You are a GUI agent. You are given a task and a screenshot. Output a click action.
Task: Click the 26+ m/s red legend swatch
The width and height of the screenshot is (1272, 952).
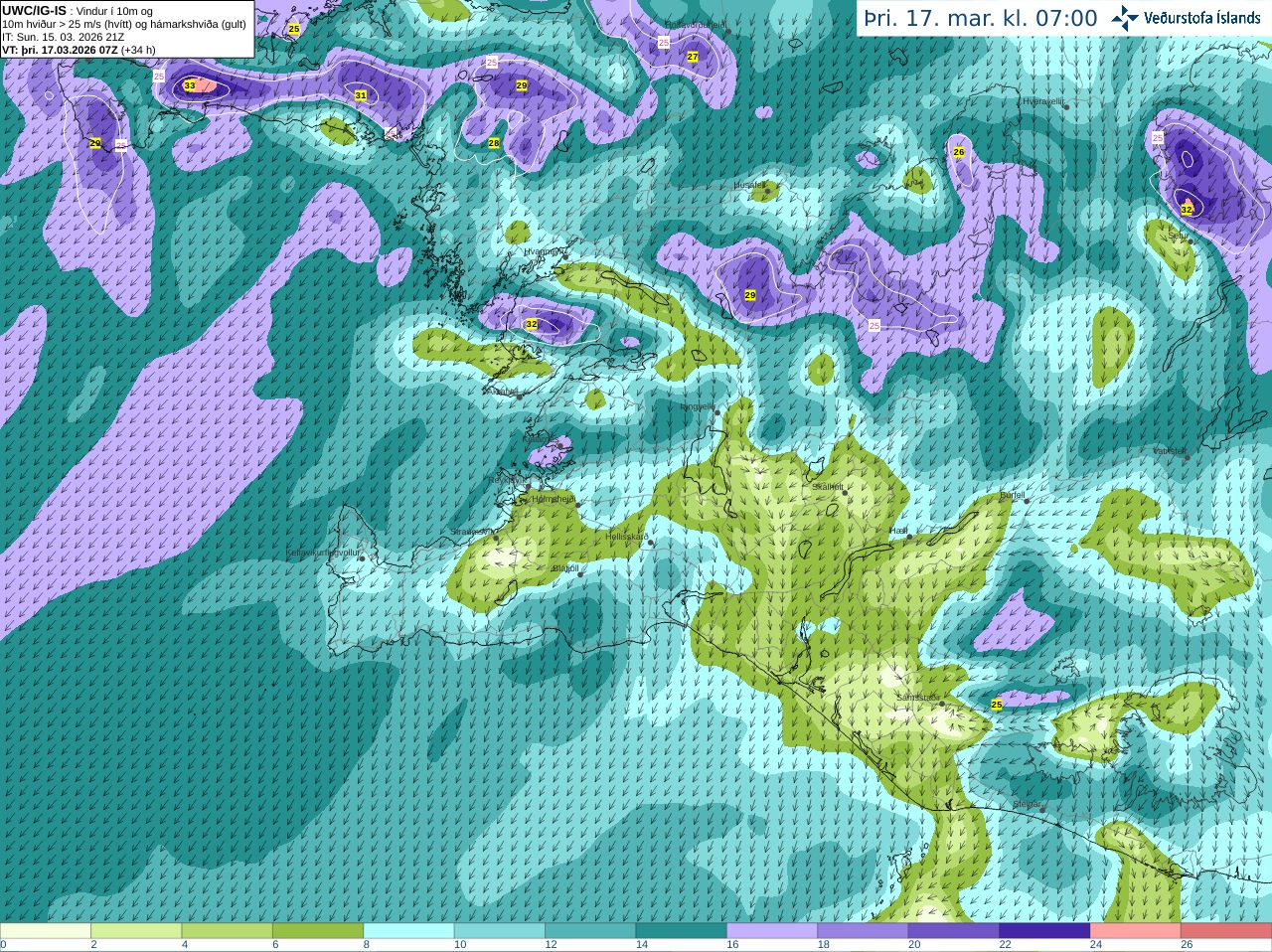pyautogui.click(x=1226, y=930)
